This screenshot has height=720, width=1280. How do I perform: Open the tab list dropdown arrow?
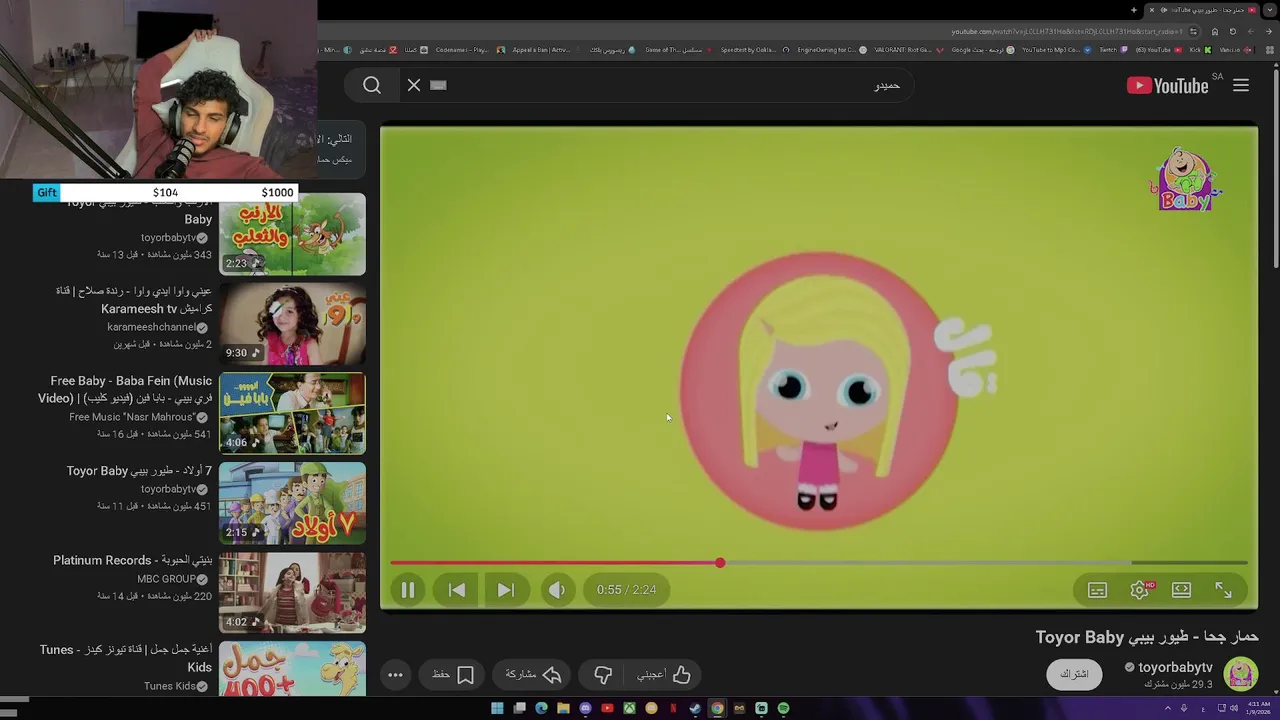[x=1270, y=10]
